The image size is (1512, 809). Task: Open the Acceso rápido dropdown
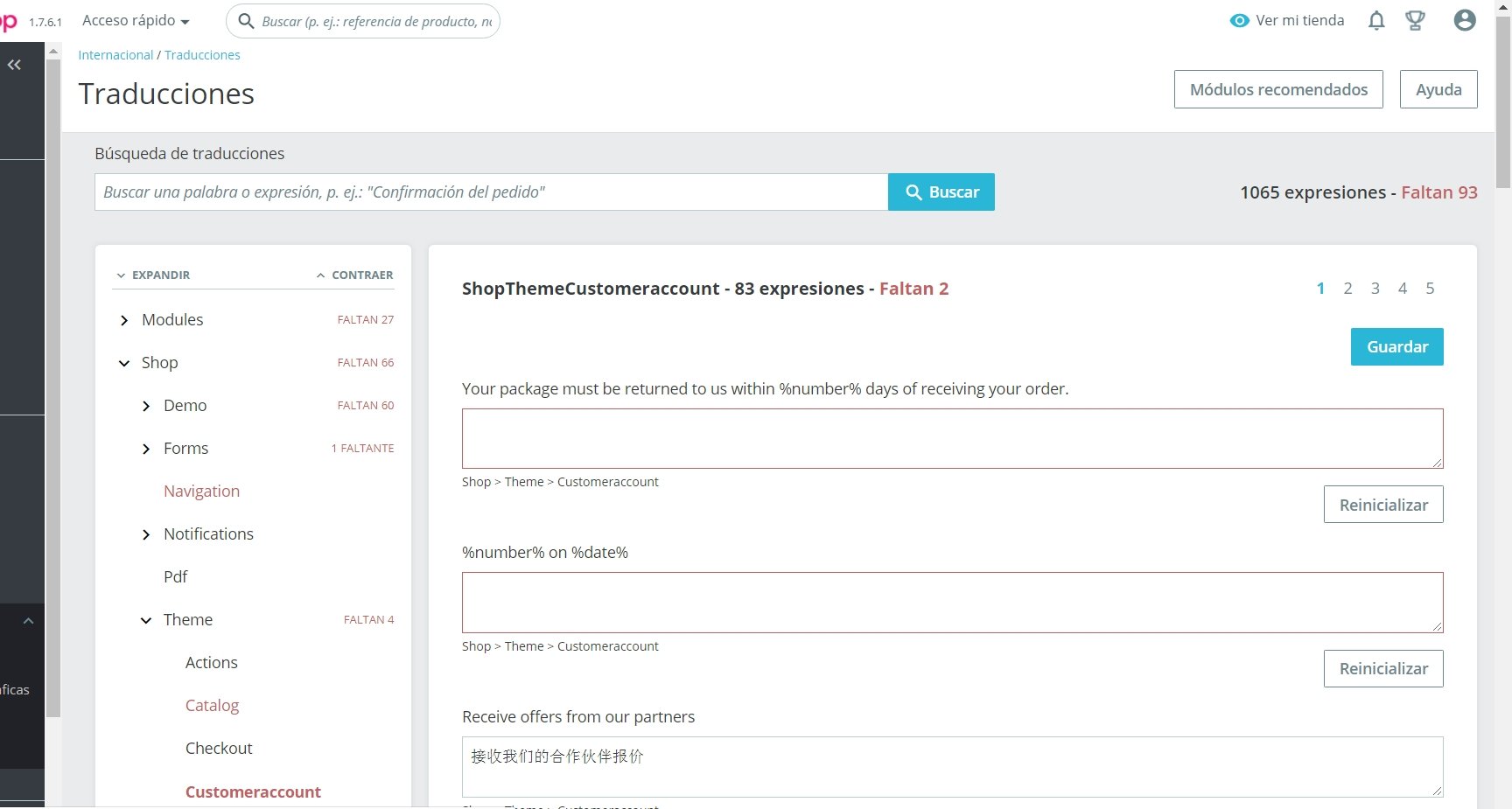tap(136, 21)
